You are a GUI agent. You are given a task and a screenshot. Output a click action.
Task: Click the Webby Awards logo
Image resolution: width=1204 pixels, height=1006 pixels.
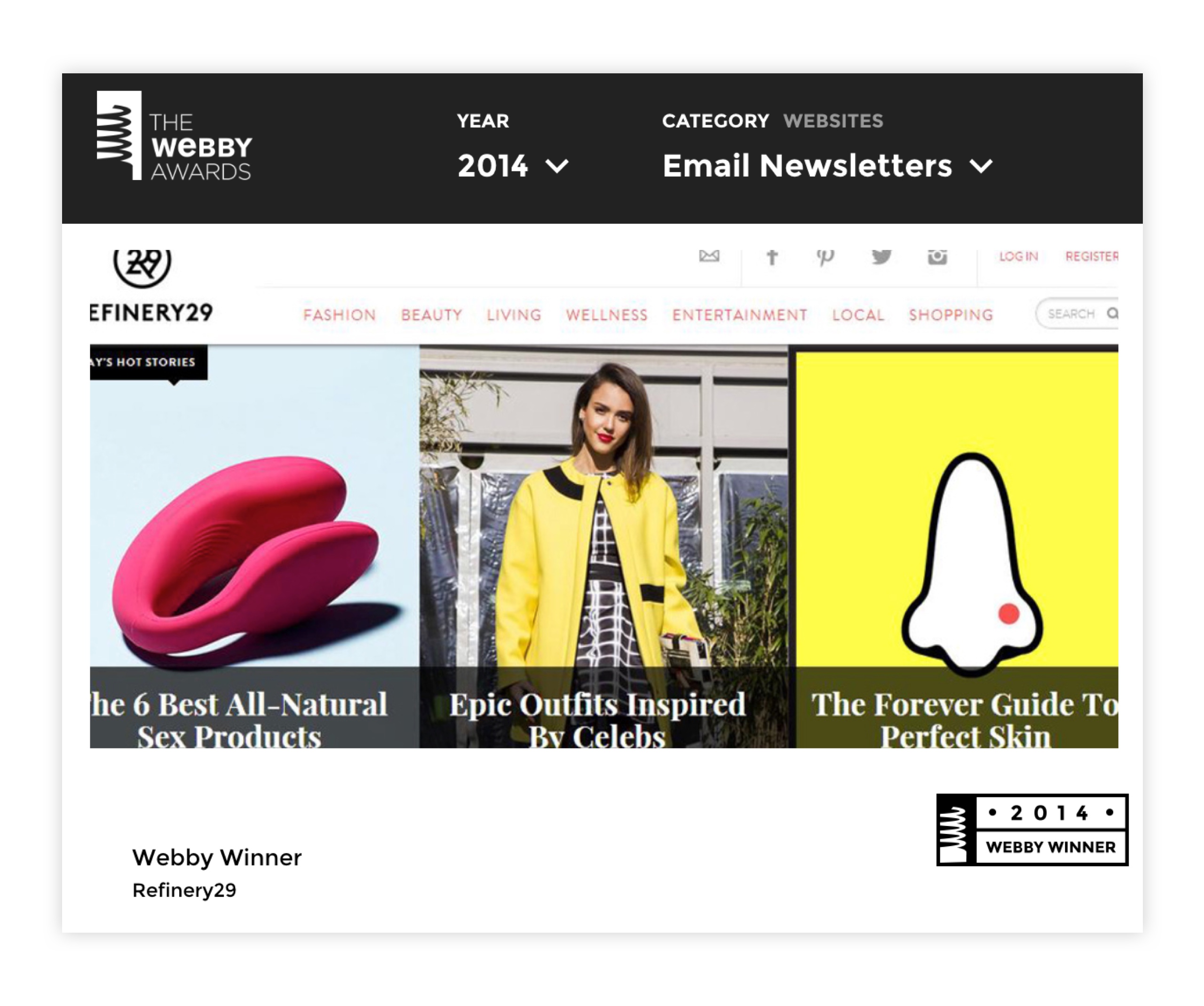174,136
